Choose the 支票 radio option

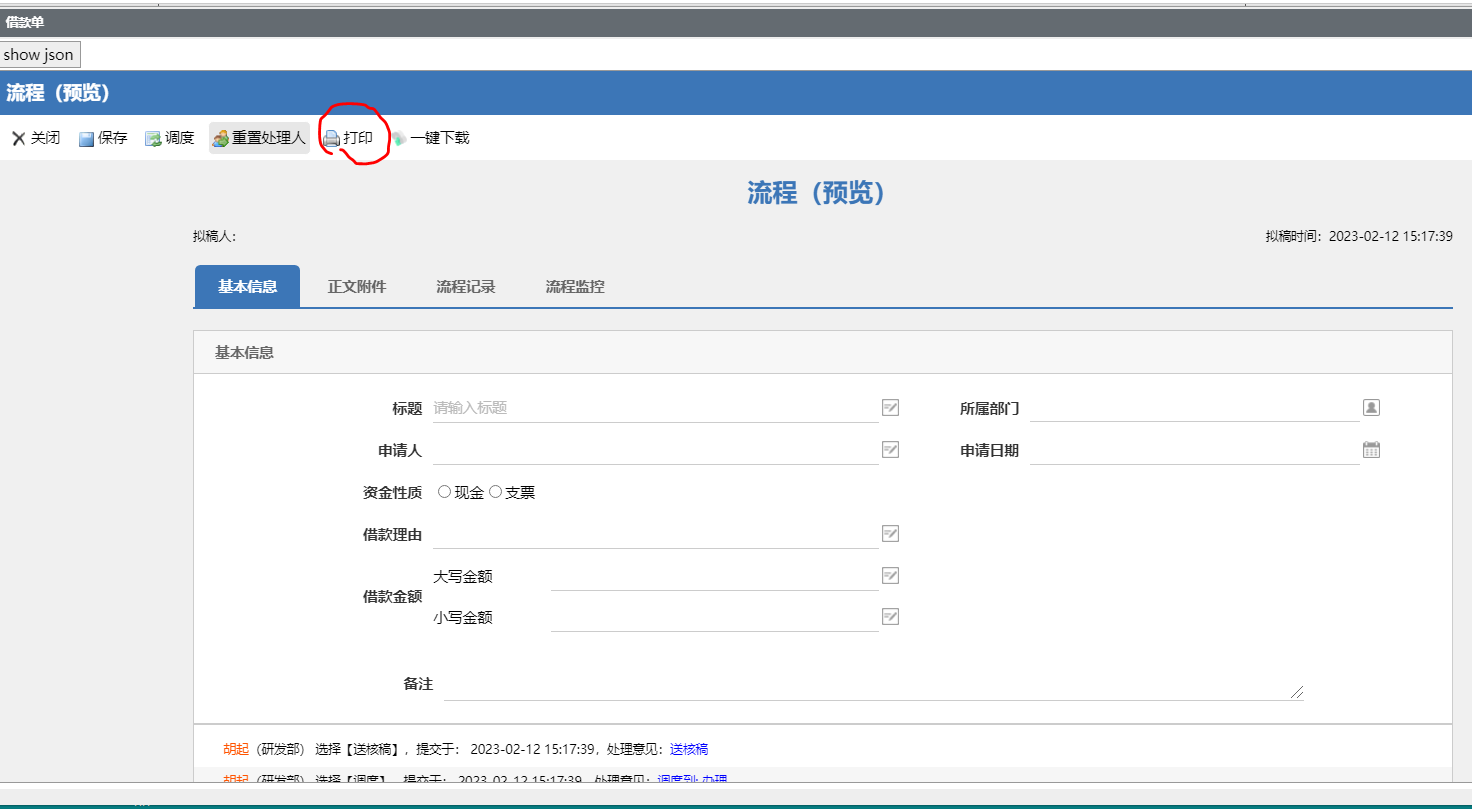coord(495,492)
